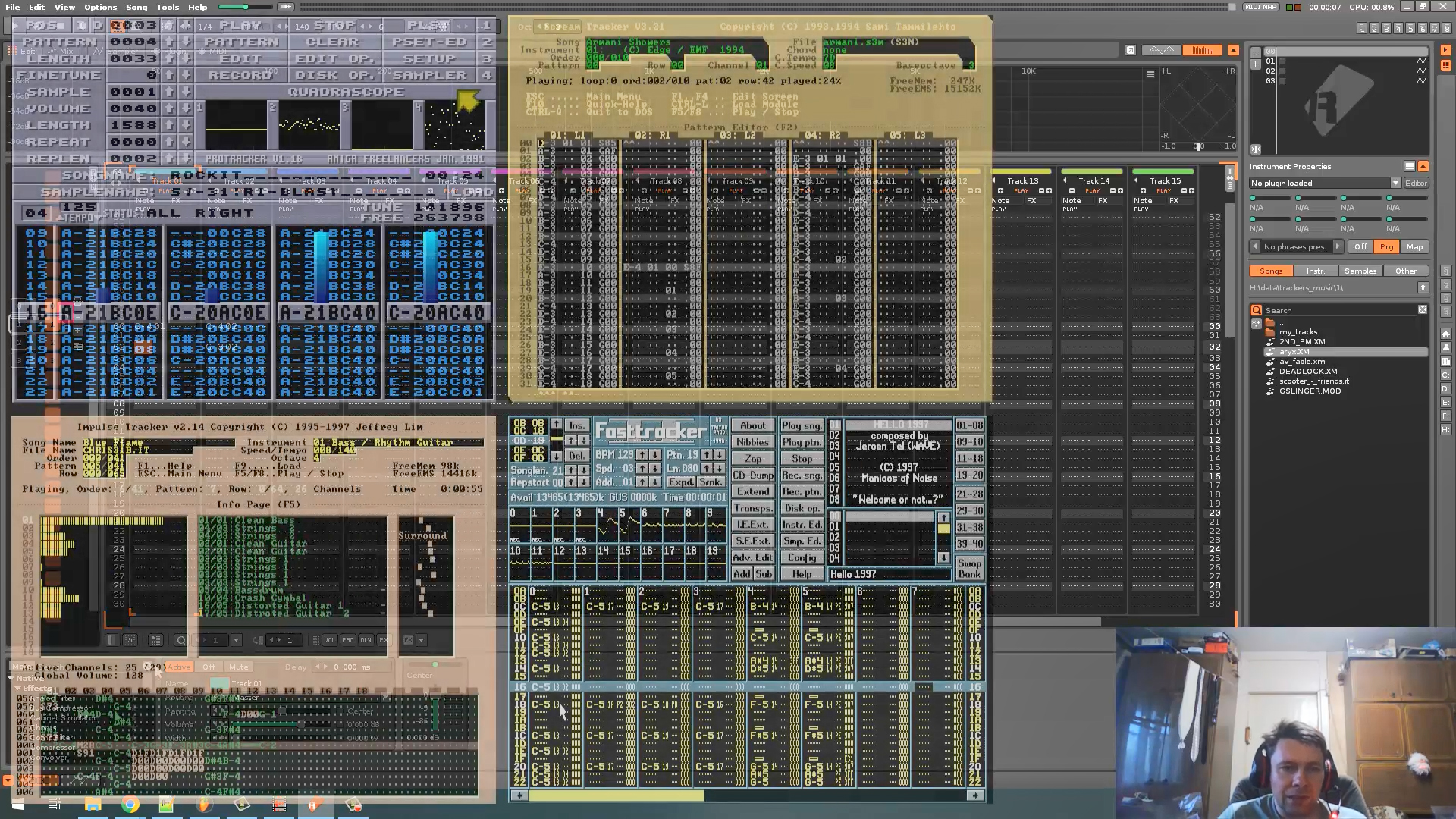Click Config button in Fasttracker window

802,557
